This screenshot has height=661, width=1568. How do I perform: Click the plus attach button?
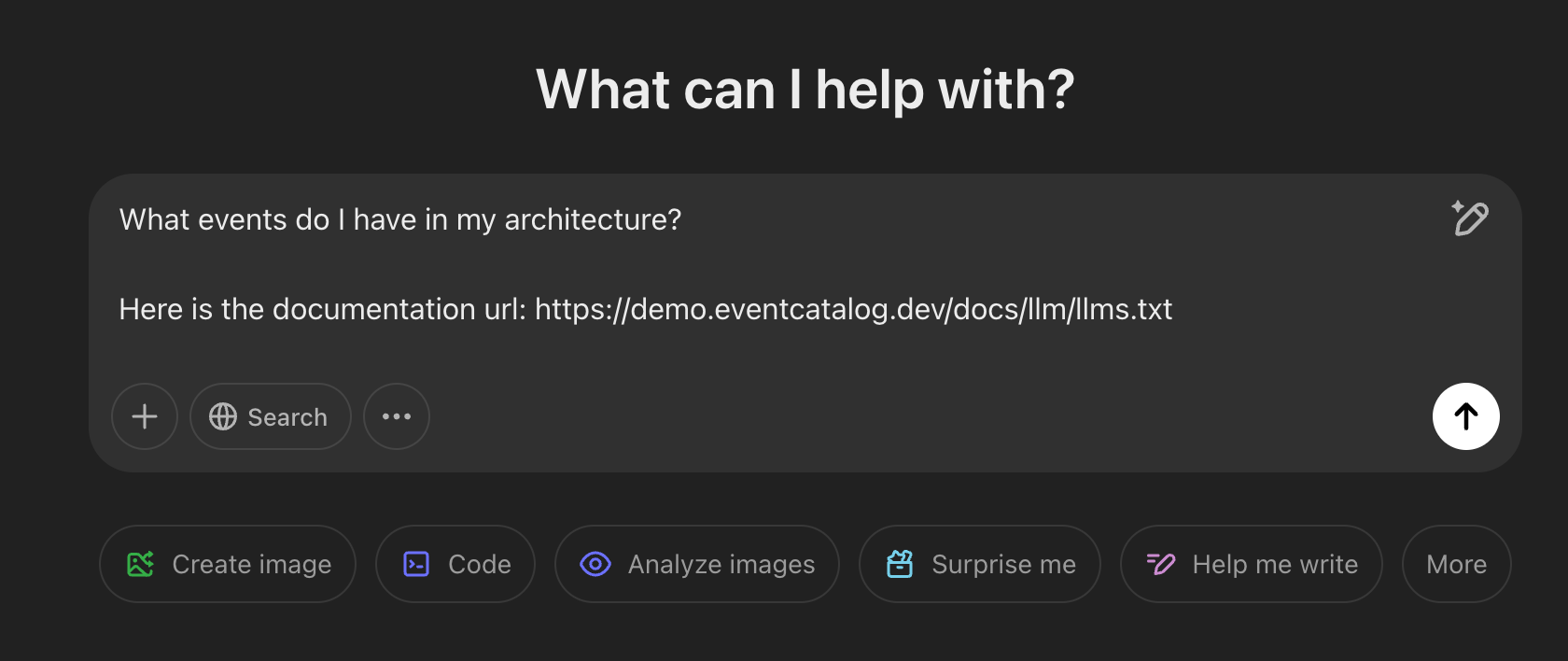145,416
